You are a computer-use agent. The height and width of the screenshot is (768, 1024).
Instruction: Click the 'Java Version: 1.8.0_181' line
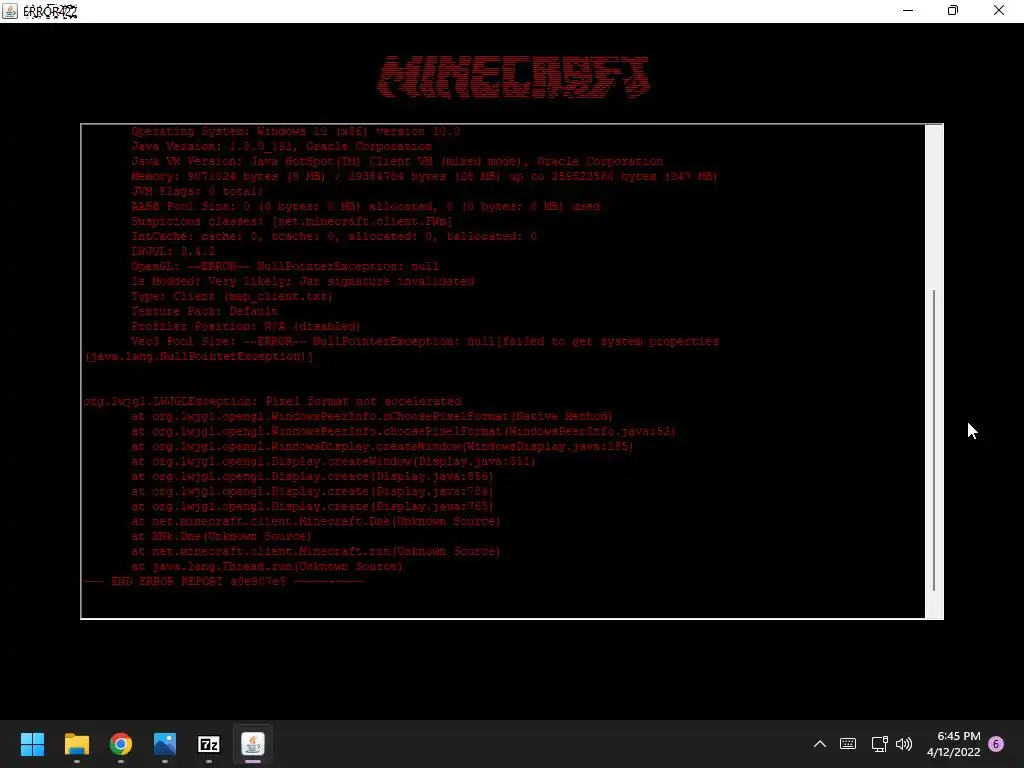click(x=281, y=146)
